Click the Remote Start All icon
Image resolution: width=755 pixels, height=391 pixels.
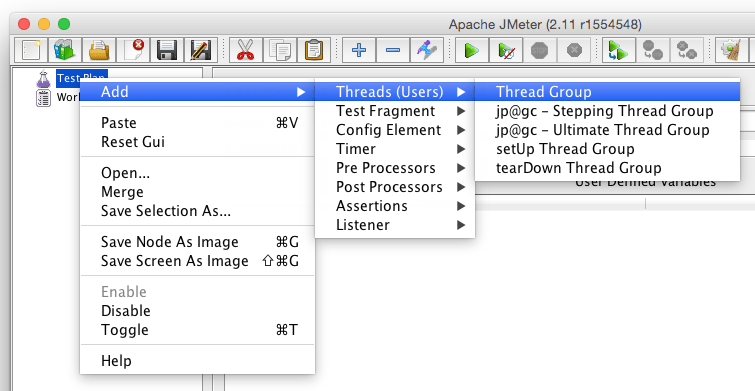coord(618,50)
